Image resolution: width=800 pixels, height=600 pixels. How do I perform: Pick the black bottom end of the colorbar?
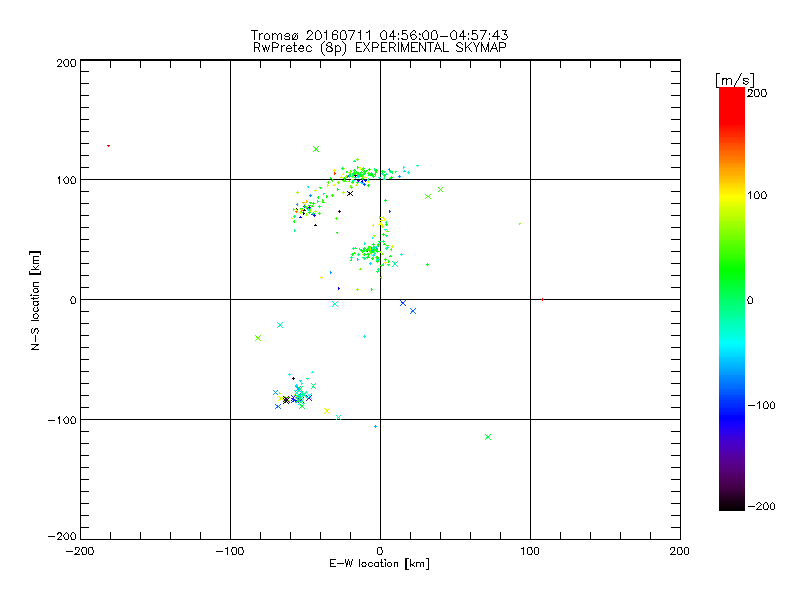[731, 506]
